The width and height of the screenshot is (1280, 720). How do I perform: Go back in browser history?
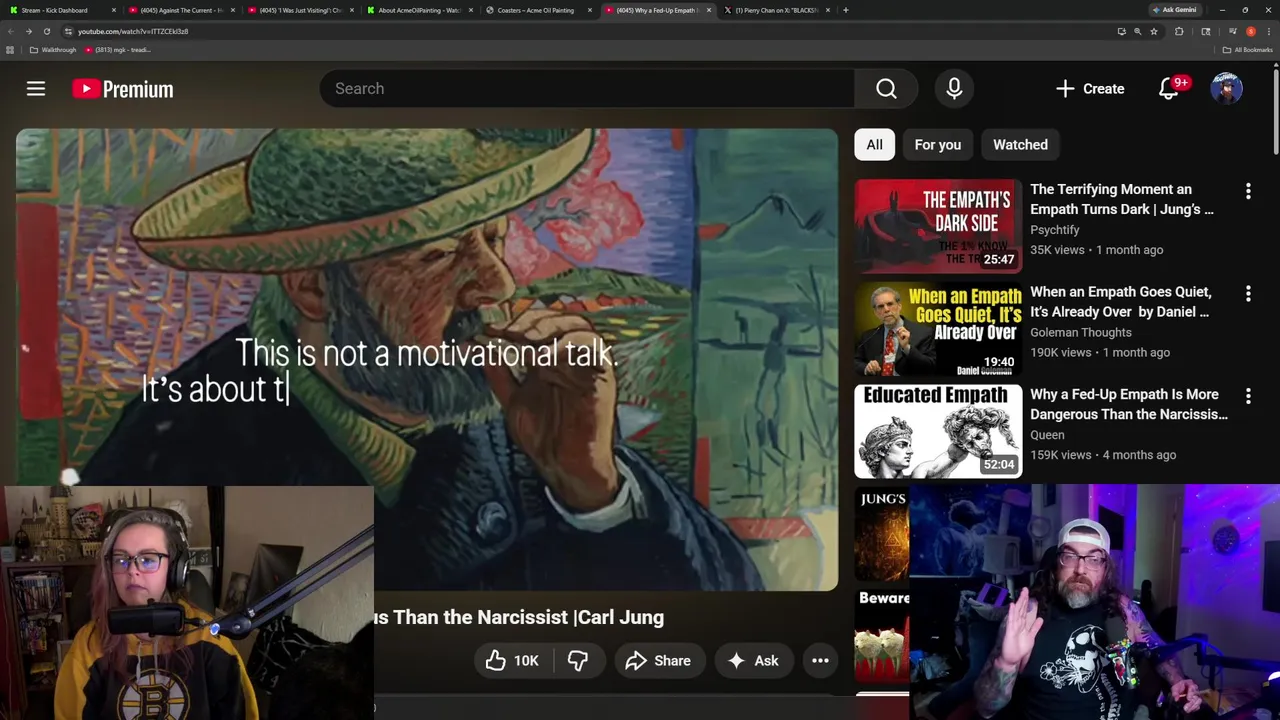tap(11, 31)
